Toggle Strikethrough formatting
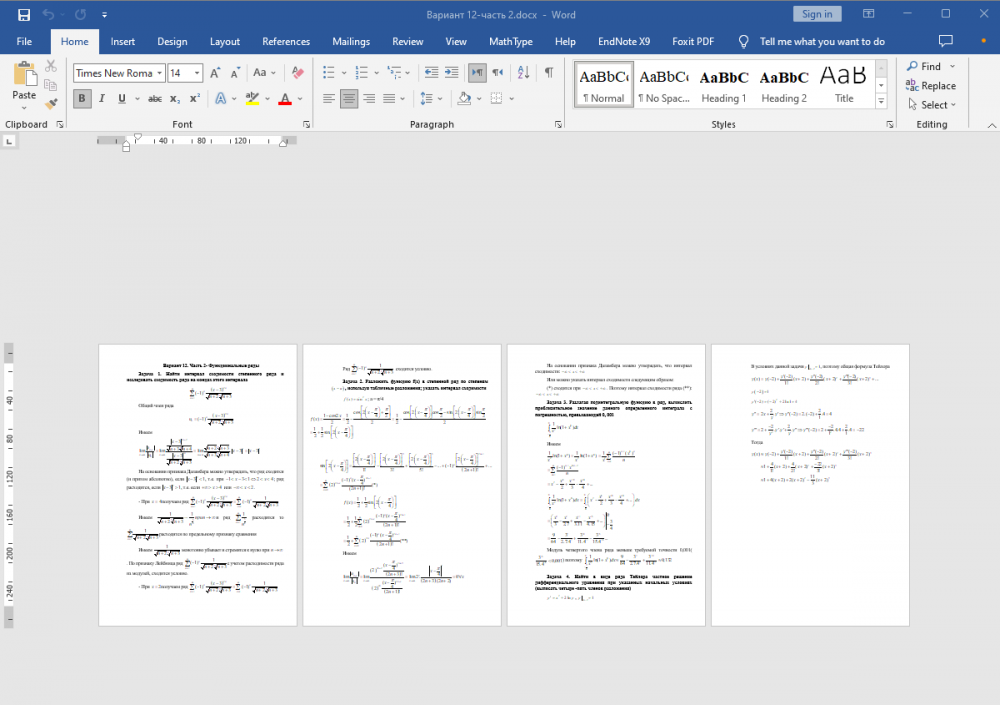 [155, 98]
